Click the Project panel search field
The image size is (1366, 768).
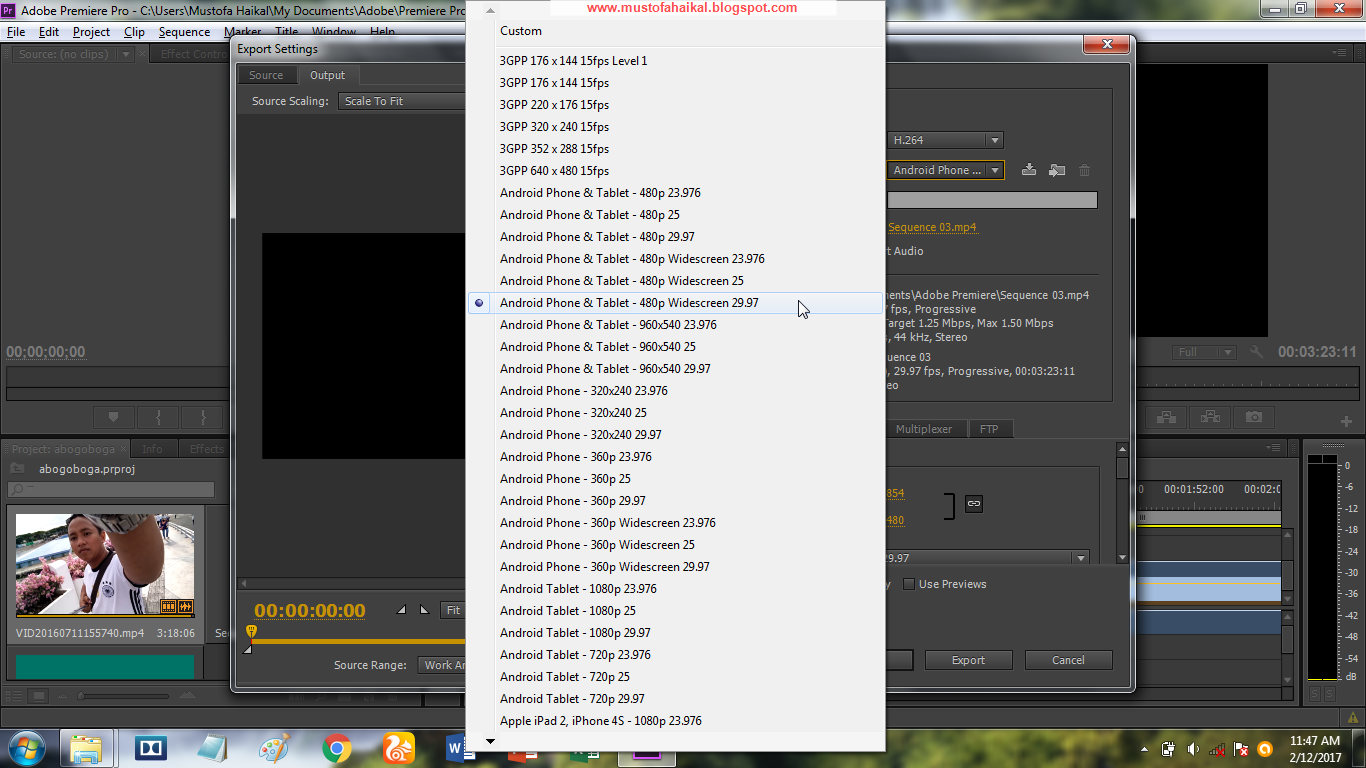(x=111, y=489)
